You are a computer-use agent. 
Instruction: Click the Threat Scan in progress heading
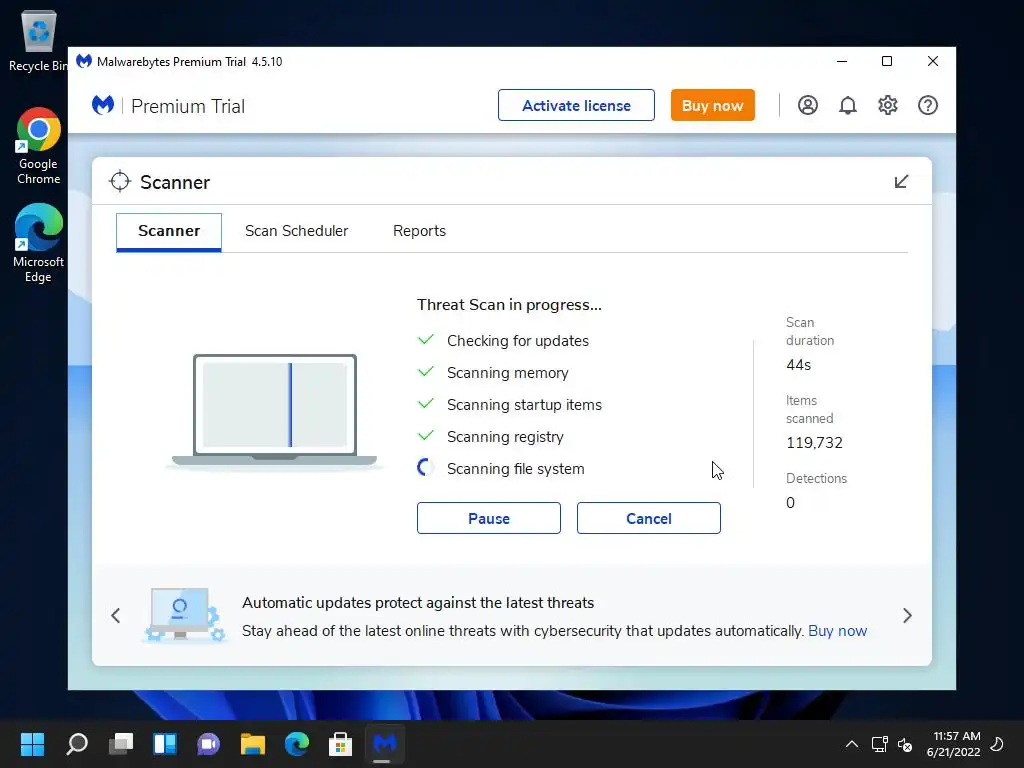tap(509, 305)
